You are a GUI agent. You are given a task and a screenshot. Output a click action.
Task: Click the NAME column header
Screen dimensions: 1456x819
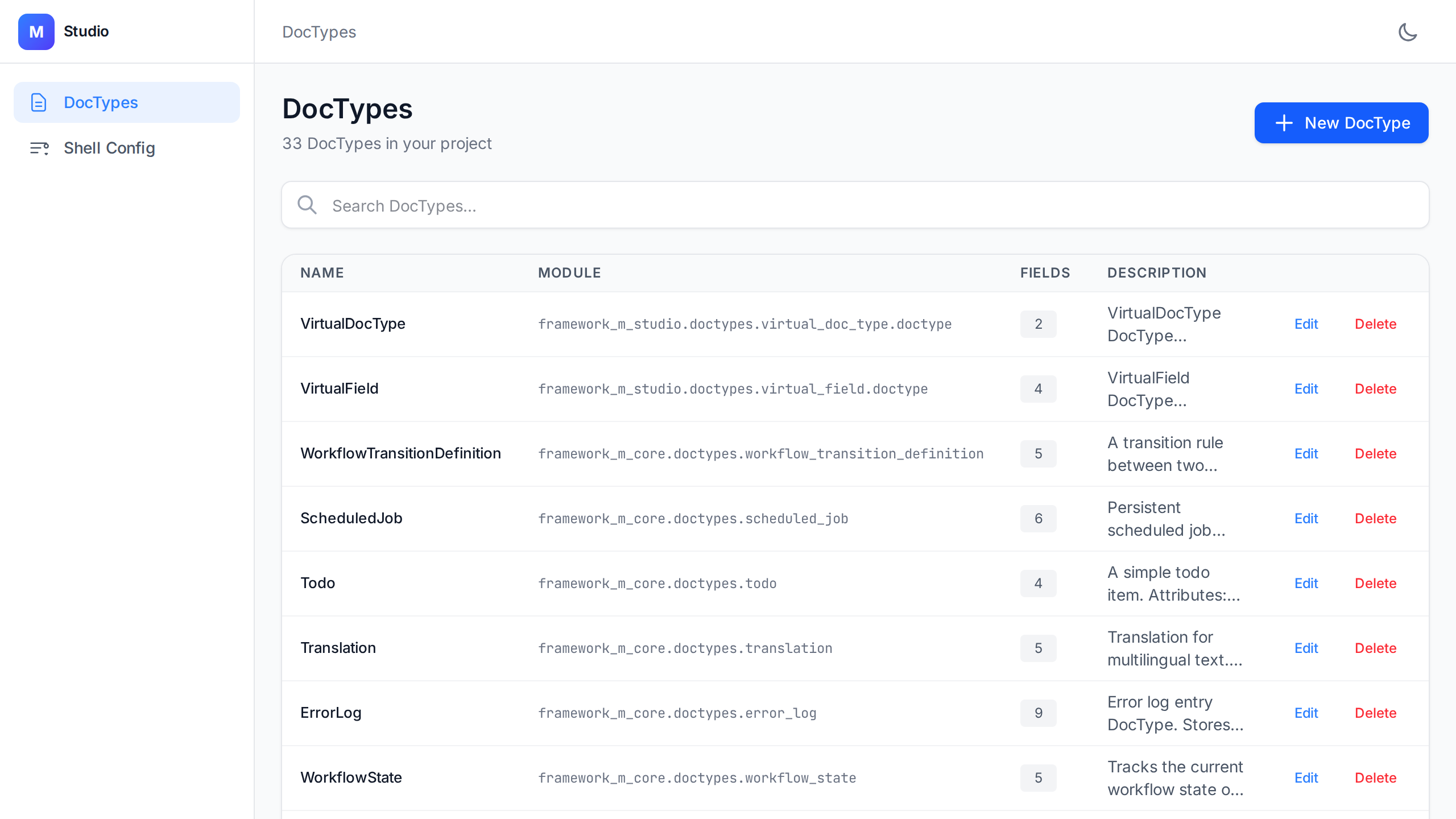tap(322, 273)
